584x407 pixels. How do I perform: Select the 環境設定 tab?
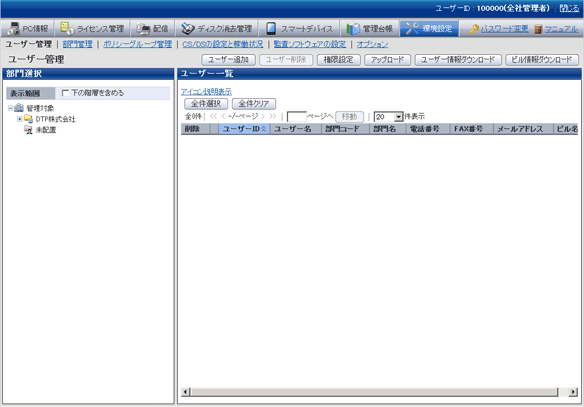429,28
